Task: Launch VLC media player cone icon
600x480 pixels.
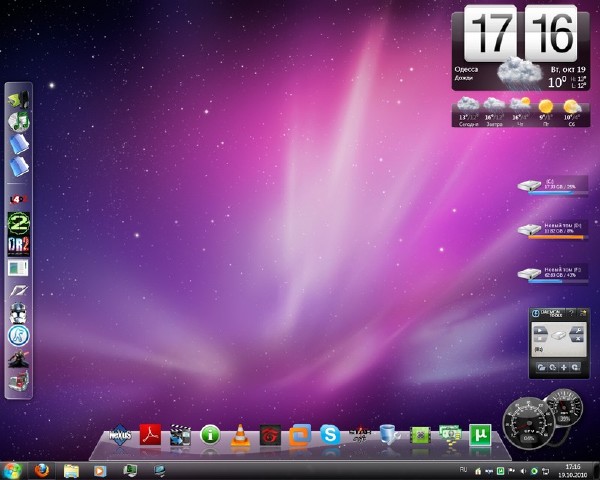Action: pyautogui.click(x=240, y=435)
